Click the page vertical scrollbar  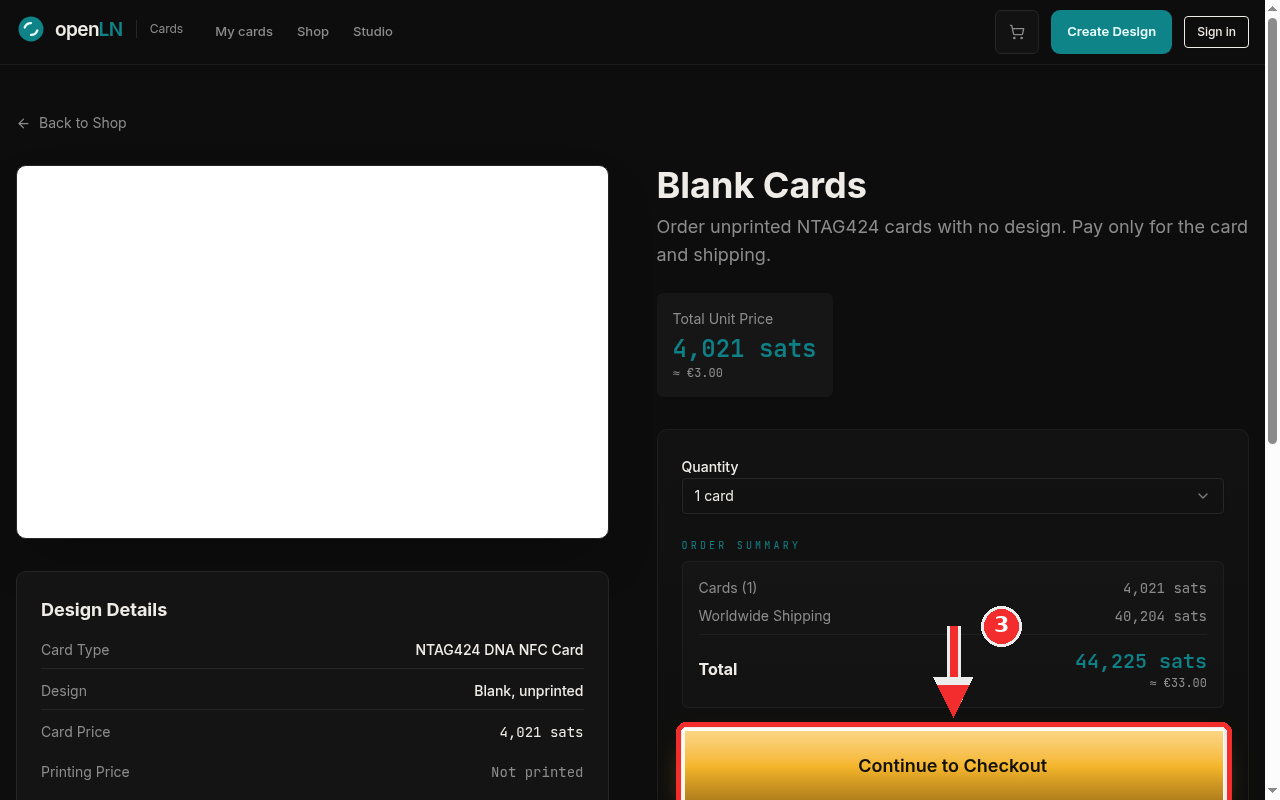pyautogui.click(x=1272, y=230)
